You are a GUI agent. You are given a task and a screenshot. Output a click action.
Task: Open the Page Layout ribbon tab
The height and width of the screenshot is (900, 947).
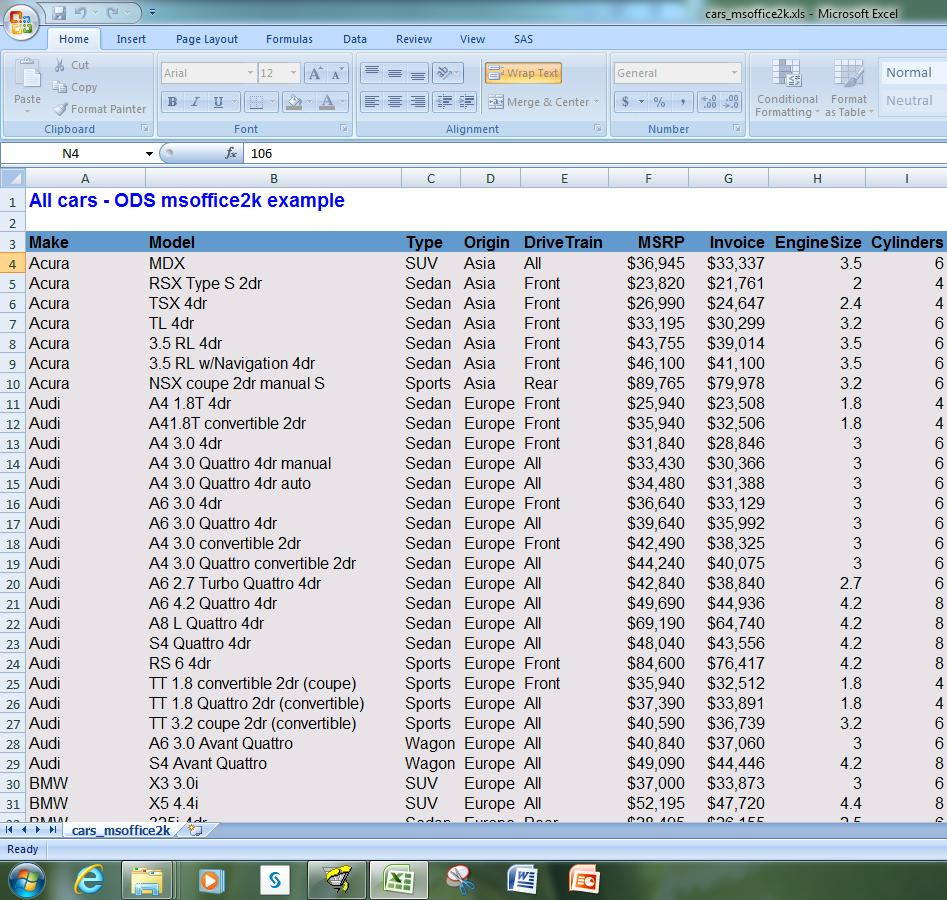pyautogui.click(x=207, y=39)
